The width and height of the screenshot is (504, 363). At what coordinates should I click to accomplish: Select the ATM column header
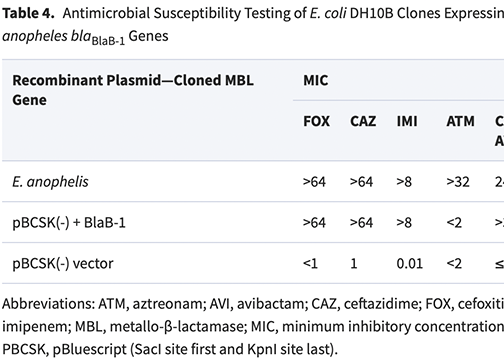(x=460, y=121)
